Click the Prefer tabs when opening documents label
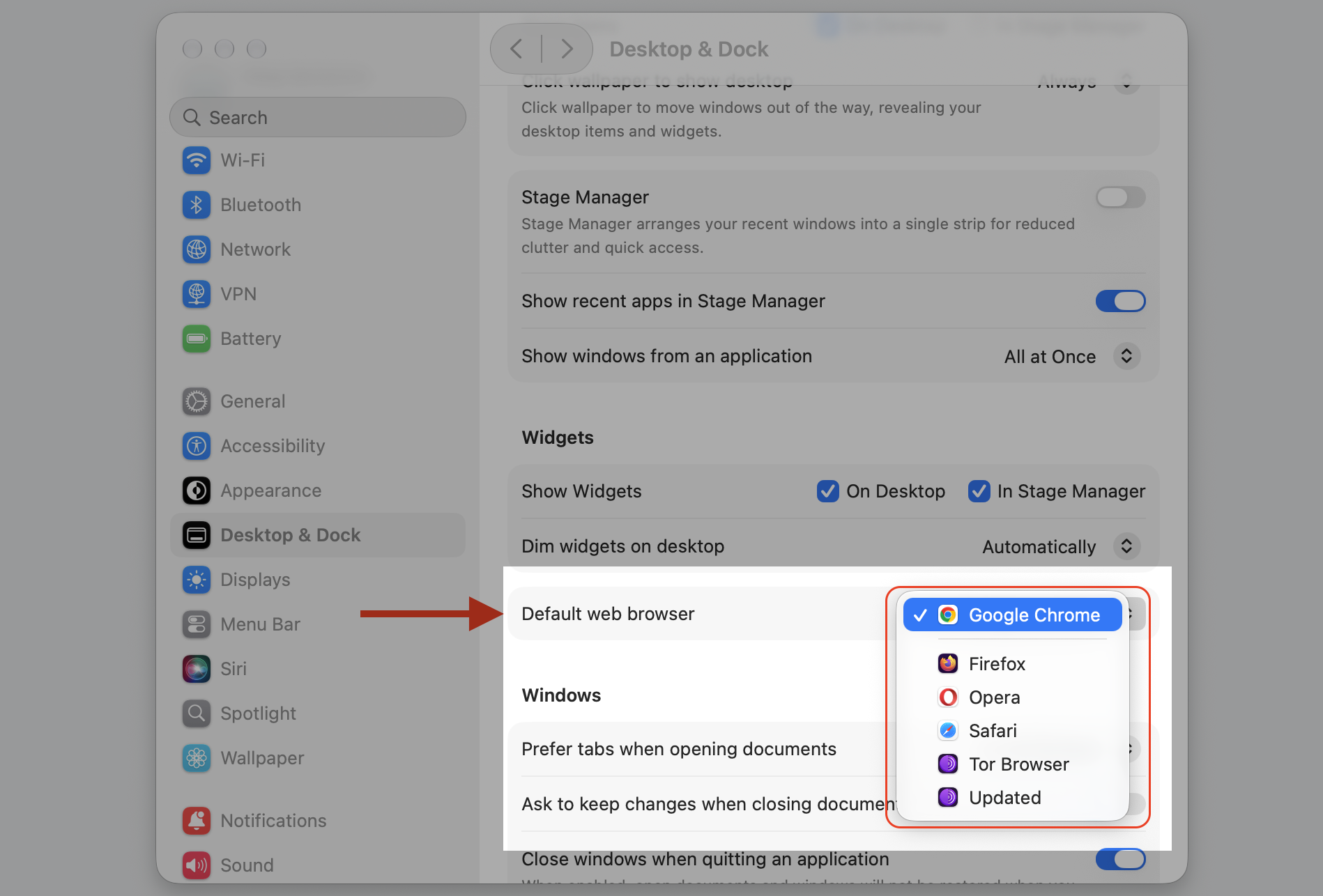Viewport: 1323px width, 896px height. coord(679,749)
